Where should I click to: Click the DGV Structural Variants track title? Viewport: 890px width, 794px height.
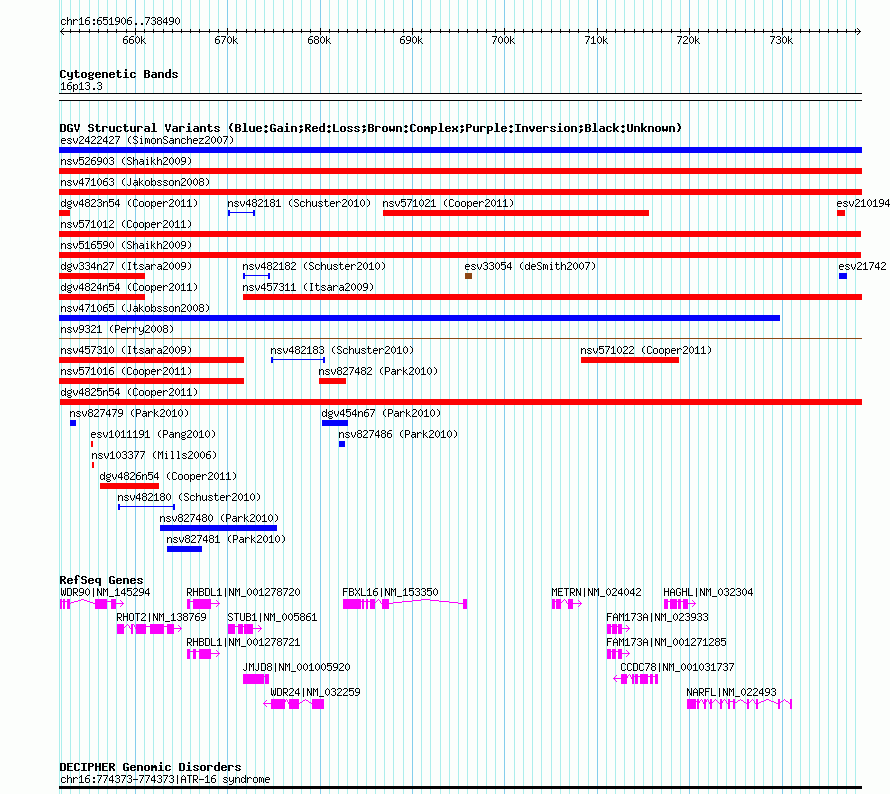pos(371,128)
